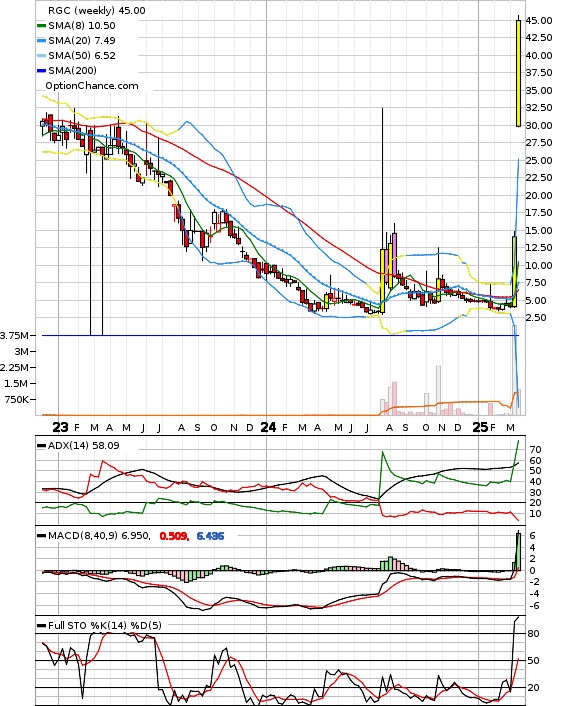The height and width of the screenshot is (706, 566).
Task: Click the 24 year marker on time axis
Action: pos(268,427)
